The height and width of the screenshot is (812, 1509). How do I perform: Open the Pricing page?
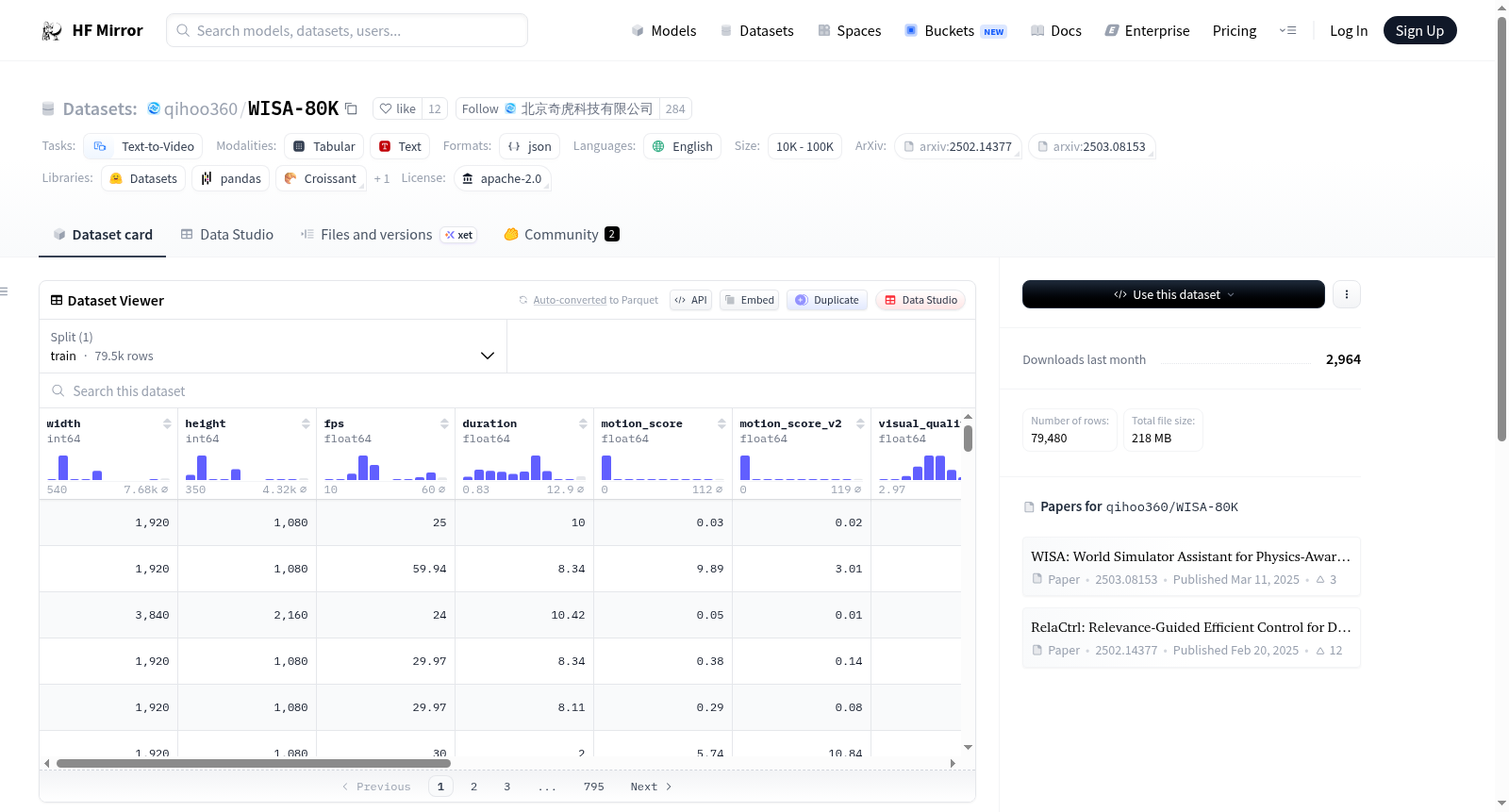click(x=1235, y=31)
